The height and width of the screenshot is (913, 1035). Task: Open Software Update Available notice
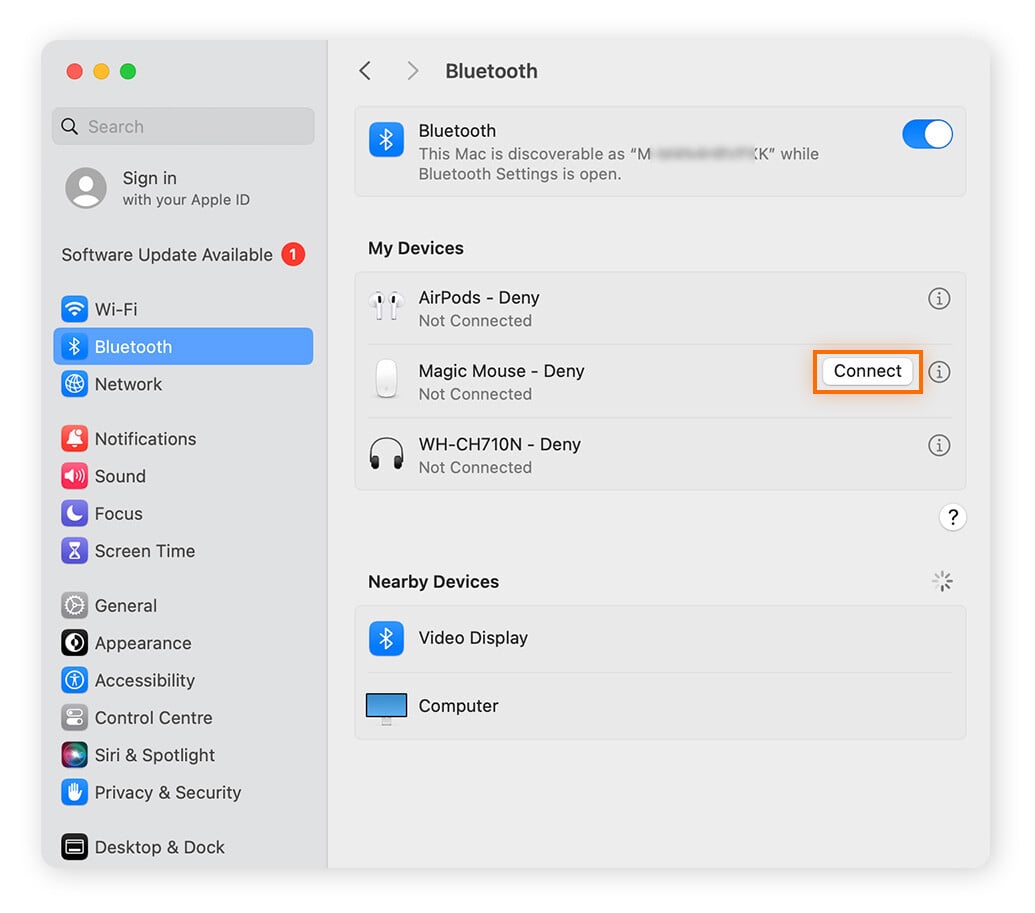click(167, 255)
